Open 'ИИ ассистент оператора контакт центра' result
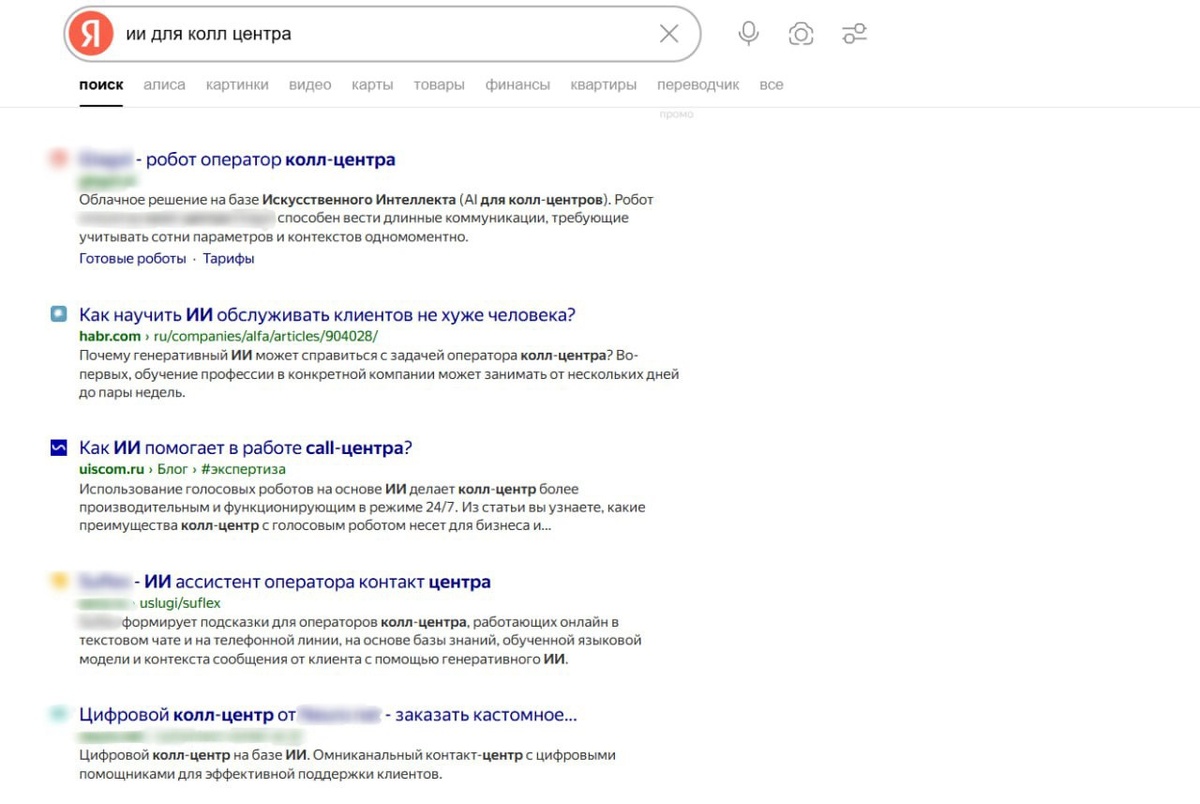The image size is (1200, 804). click(285, 581)
